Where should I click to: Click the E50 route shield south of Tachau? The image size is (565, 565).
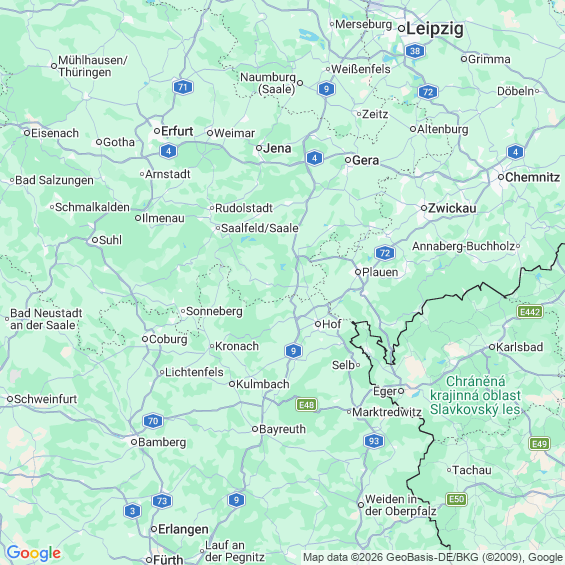pyautogui.click(x=457, y=499)
